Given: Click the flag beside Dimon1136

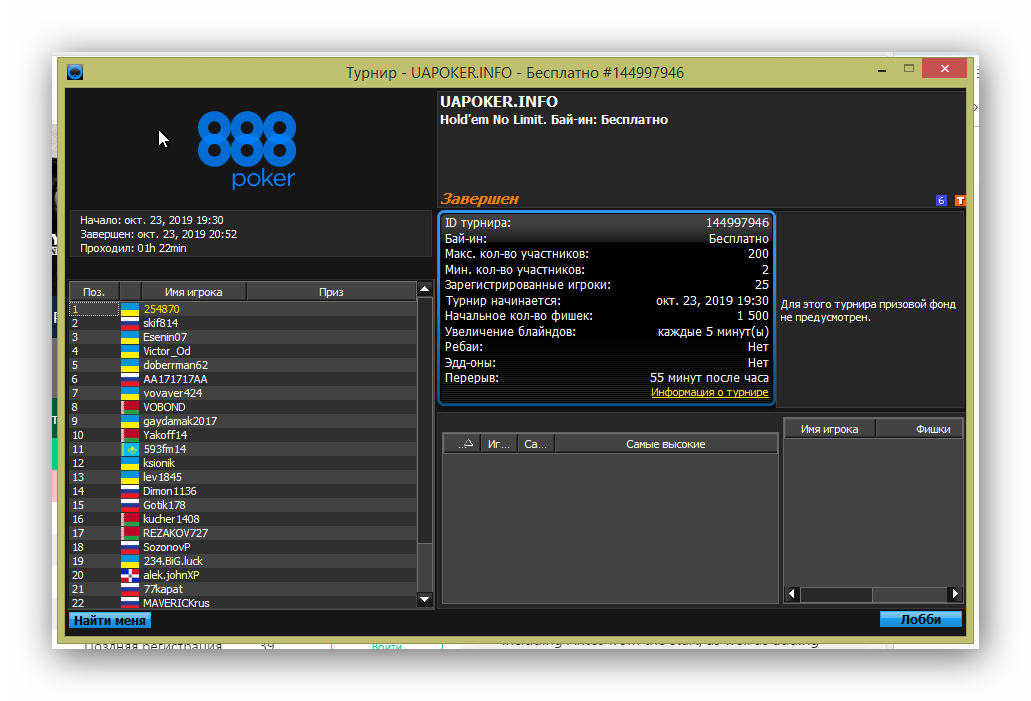Looking at the screenshot, I should coord(130,491).
